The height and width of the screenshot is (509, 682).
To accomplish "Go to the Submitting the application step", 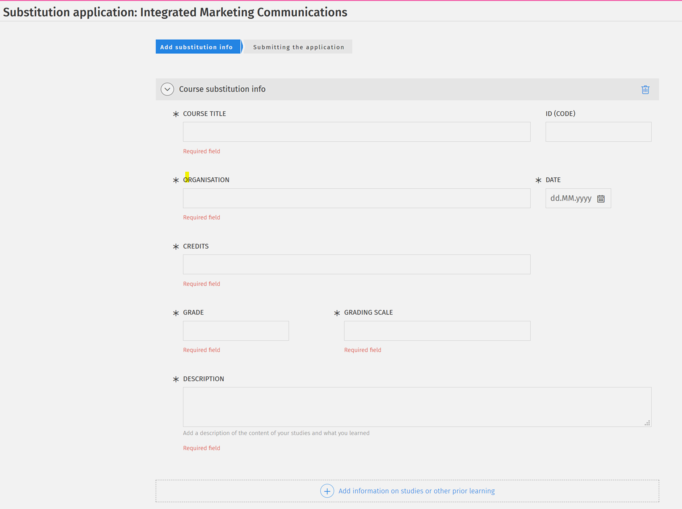I will point(298,47).
